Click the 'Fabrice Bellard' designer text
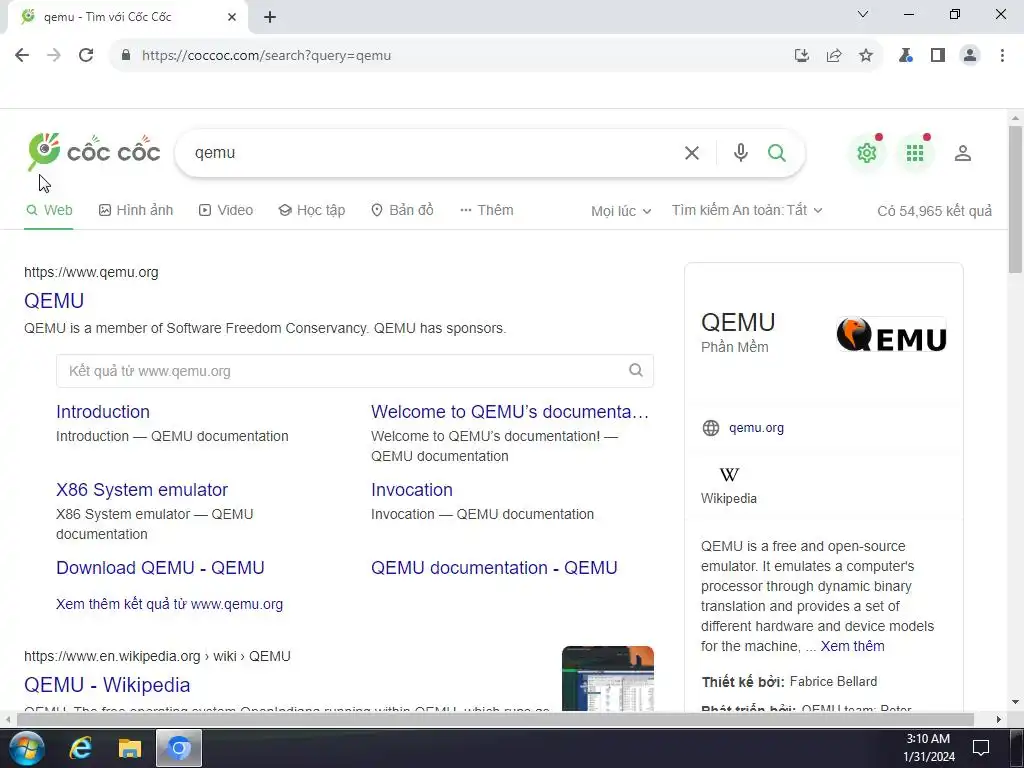The width and height of the screenshot is (1024, 768). click(833, 681)
